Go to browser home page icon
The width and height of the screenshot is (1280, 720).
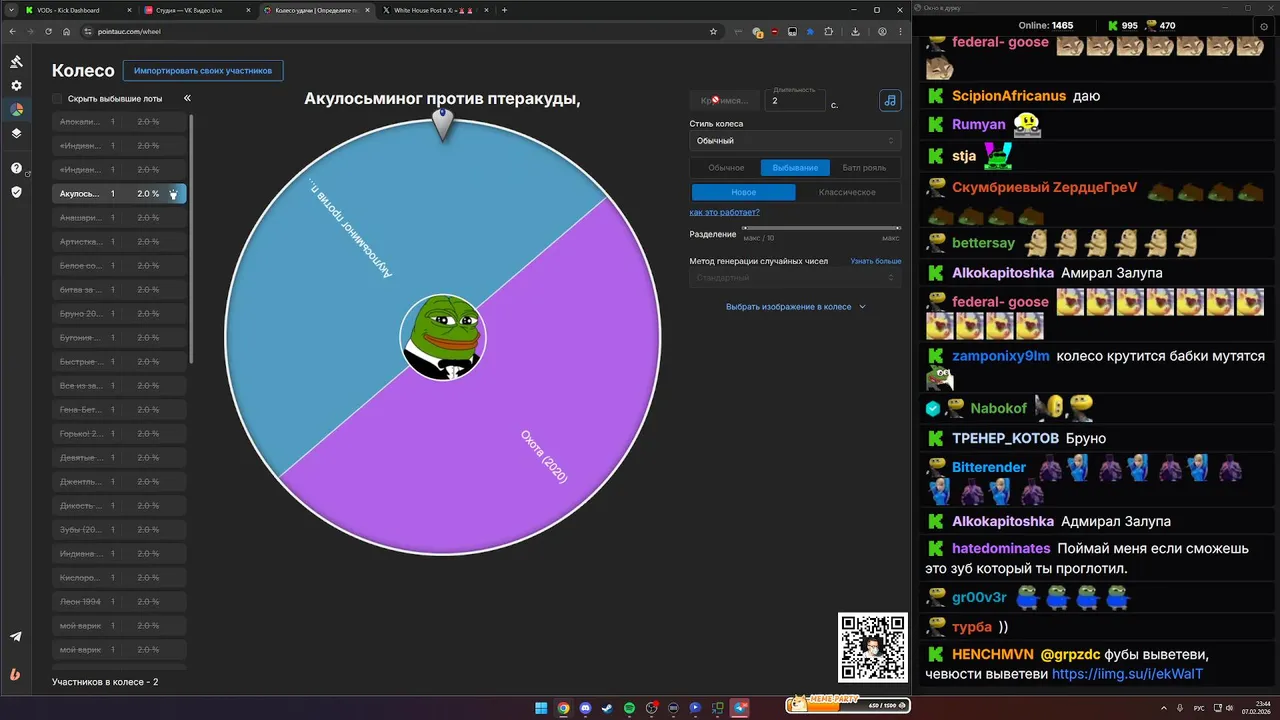[x=66, y=31]
